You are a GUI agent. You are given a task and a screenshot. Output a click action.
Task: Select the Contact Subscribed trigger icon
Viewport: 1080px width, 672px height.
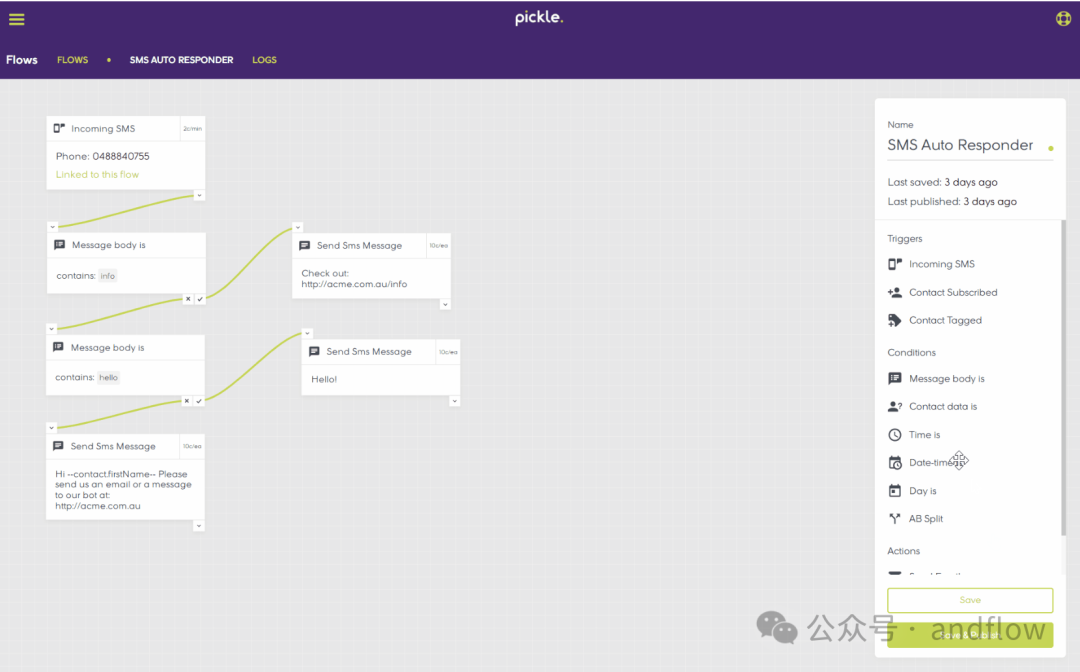point(895,292)
